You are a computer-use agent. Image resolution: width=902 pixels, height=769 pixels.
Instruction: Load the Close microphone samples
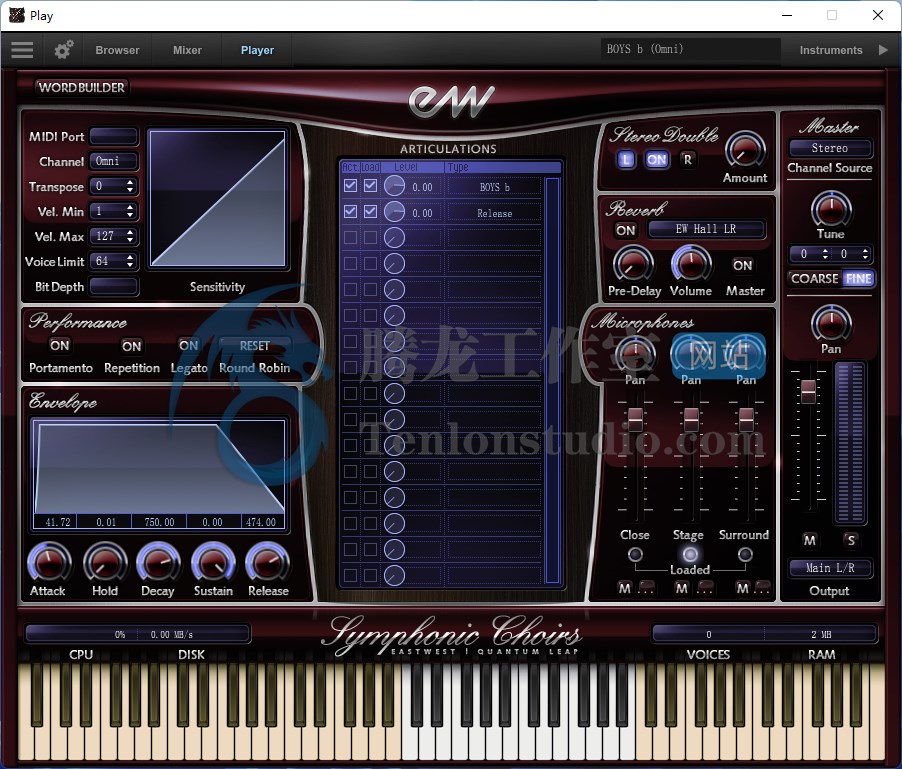tap(635, 554)
